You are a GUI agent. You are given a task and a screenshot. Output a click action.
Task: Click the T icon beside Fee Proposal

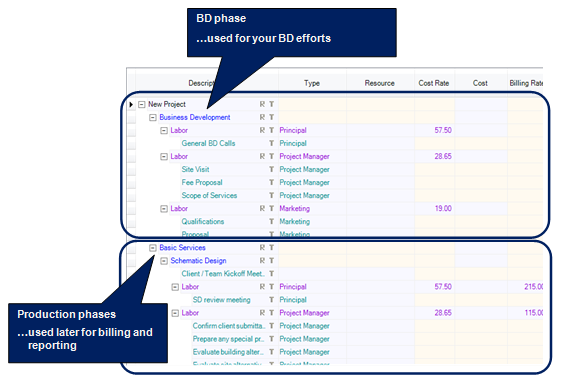pos(271,182)
